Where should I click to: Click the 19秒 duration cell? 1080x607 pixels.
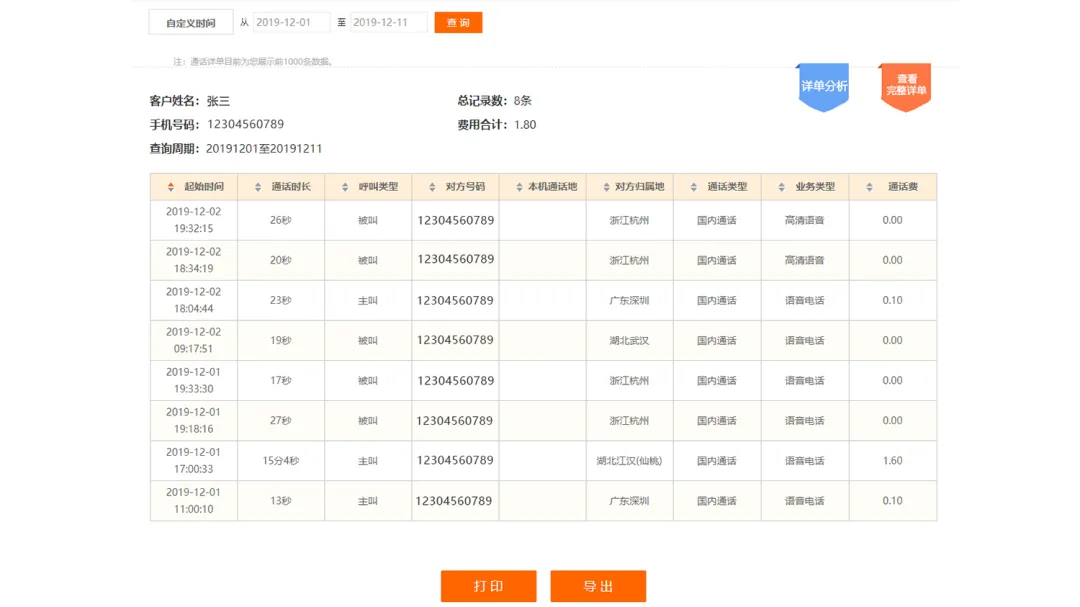point(280,340)
